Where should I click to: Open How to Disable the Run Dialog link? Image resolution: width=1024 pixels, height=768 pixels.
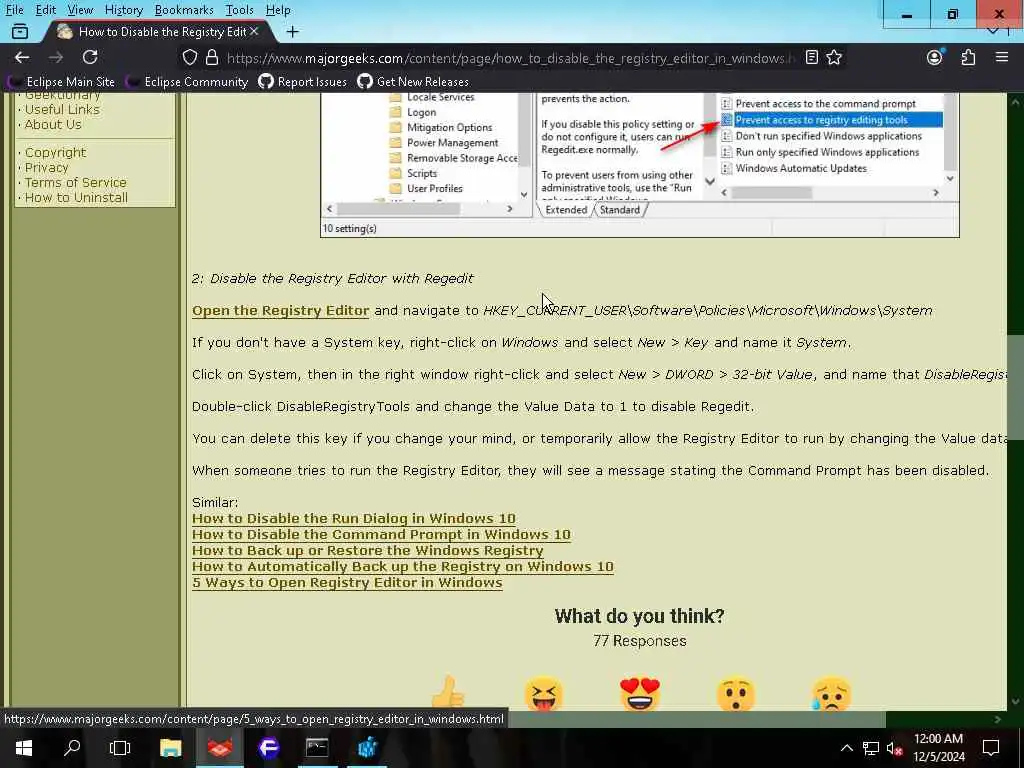pos(354,519)
